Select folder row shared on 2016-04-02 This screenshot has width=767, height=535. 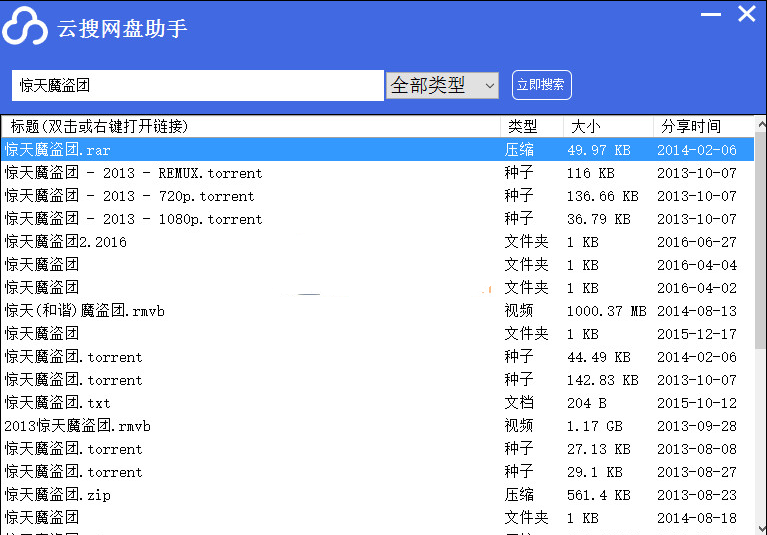click(377, 288)
